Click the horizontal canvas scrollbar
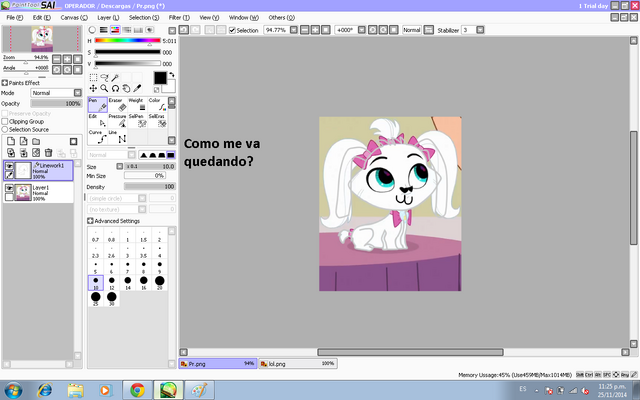The image size is (640, 400). click(410, 352)
